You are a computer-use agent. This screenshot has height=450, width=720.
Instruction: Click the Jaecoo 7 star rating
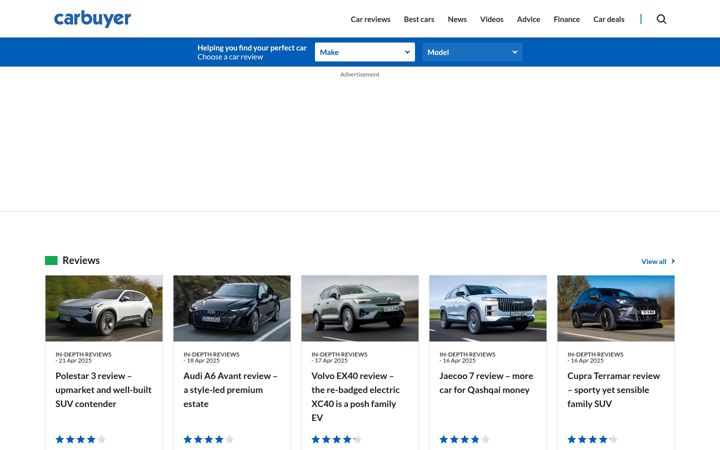(464, 439)
